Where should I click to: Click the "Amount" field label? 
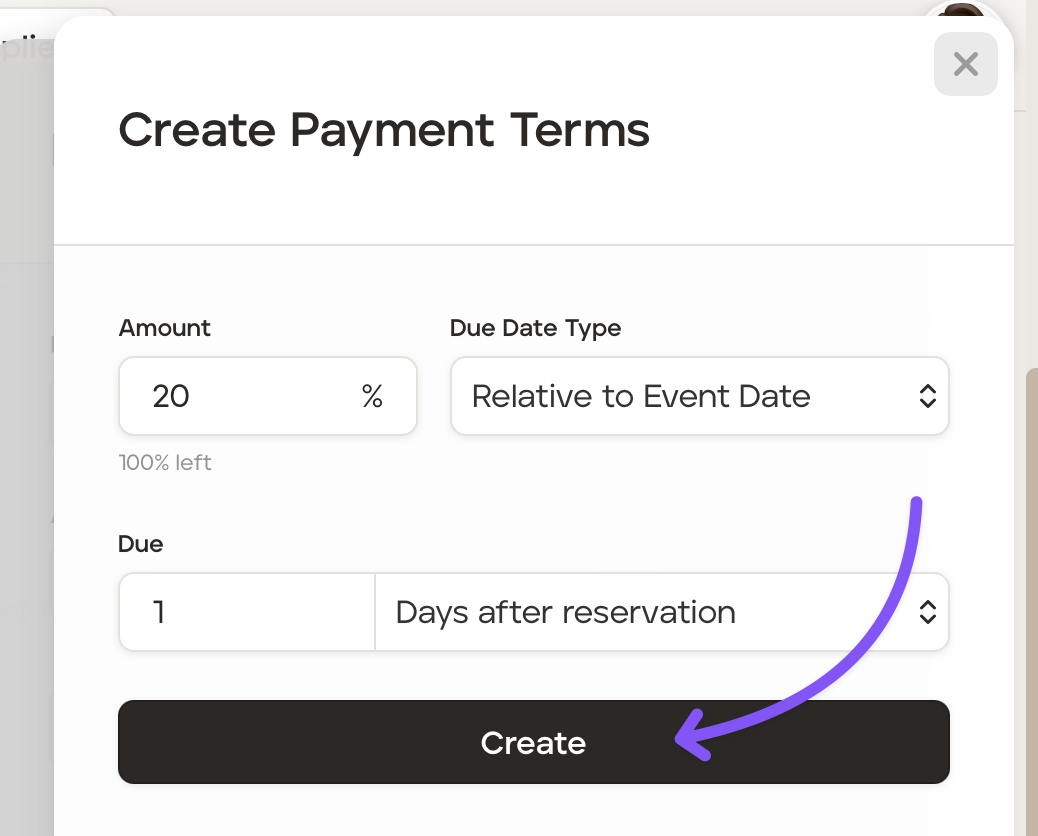pos(165,328)
